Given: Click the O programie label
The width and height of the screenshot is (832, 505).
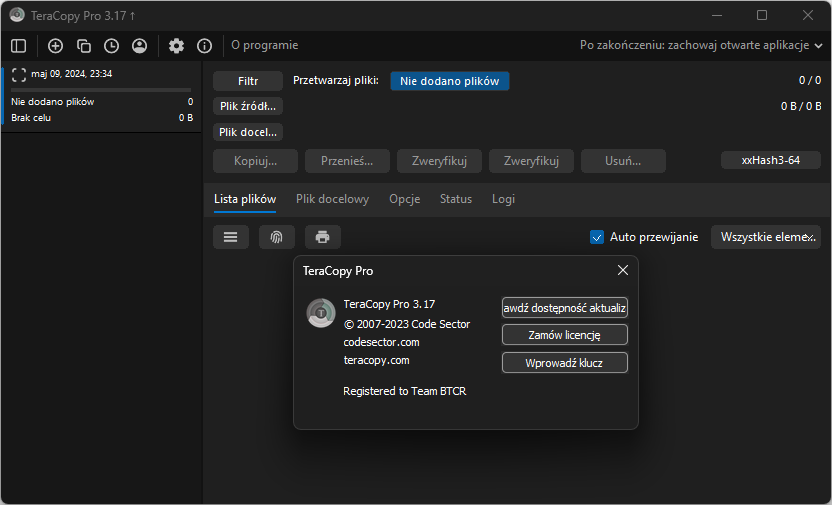Looking at the screenshot, I should coord(264,45).
